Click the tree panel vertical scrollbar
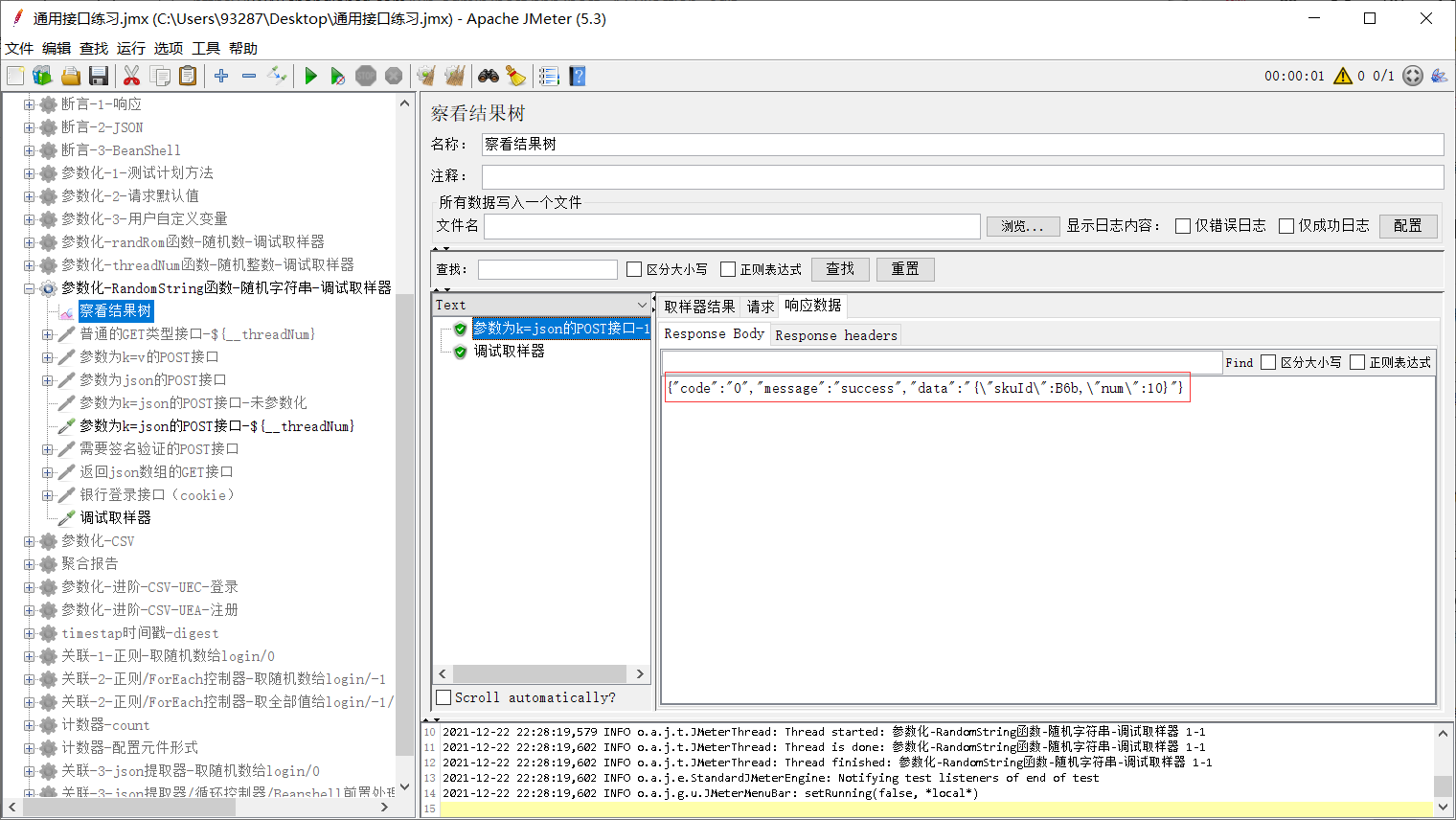 pos(404,525)
